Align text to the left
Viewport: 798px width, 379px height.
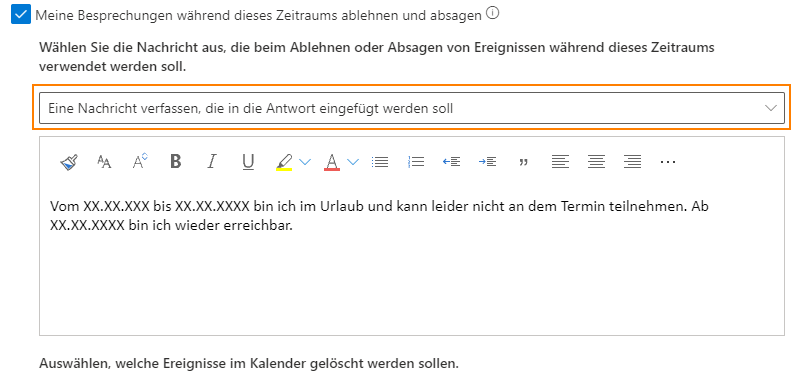560,162
